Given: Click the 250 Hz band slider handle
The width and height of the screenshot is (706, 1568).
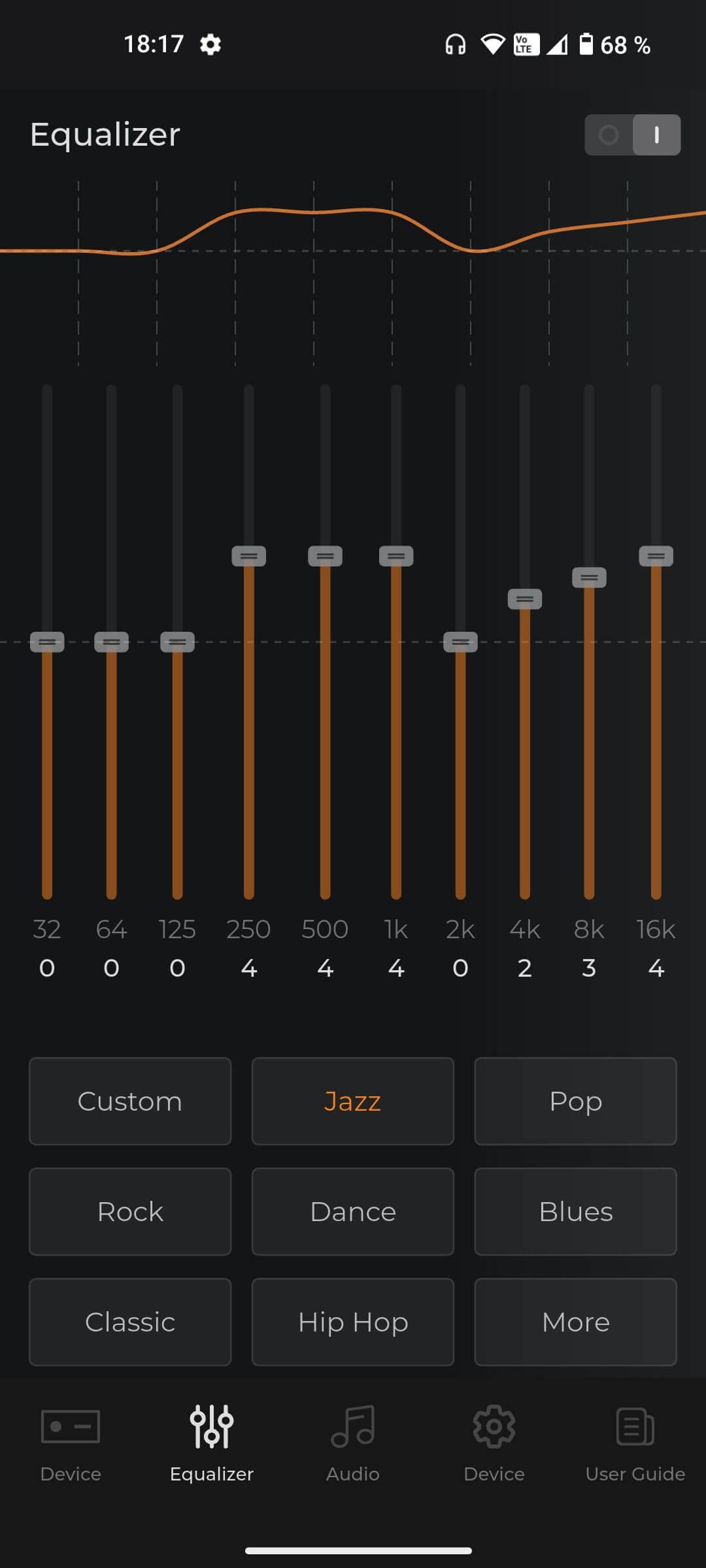Looking at the screenshot, I should [249, 556].
